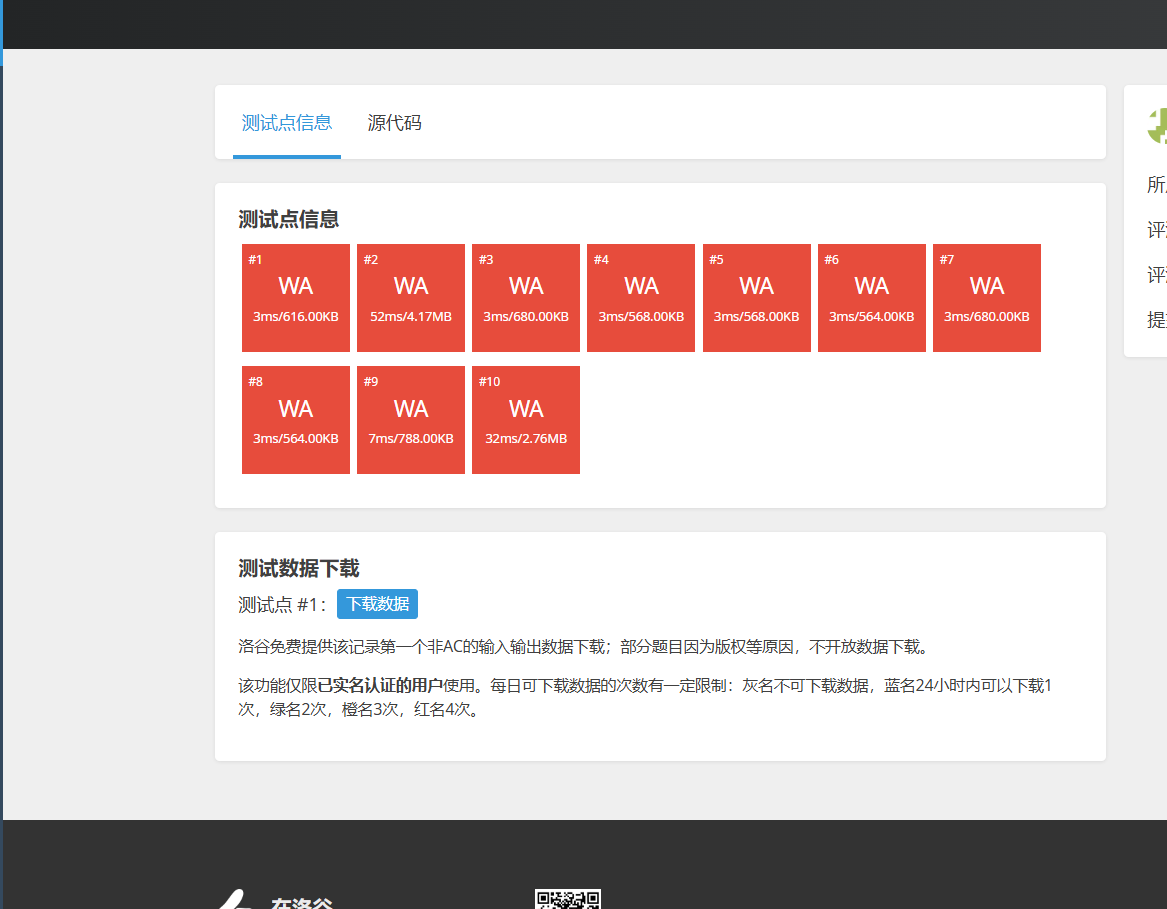Viewport: 1167px width, 909px height.
Task: Open test case #3 WA result
Action: [x=526, y=298]
